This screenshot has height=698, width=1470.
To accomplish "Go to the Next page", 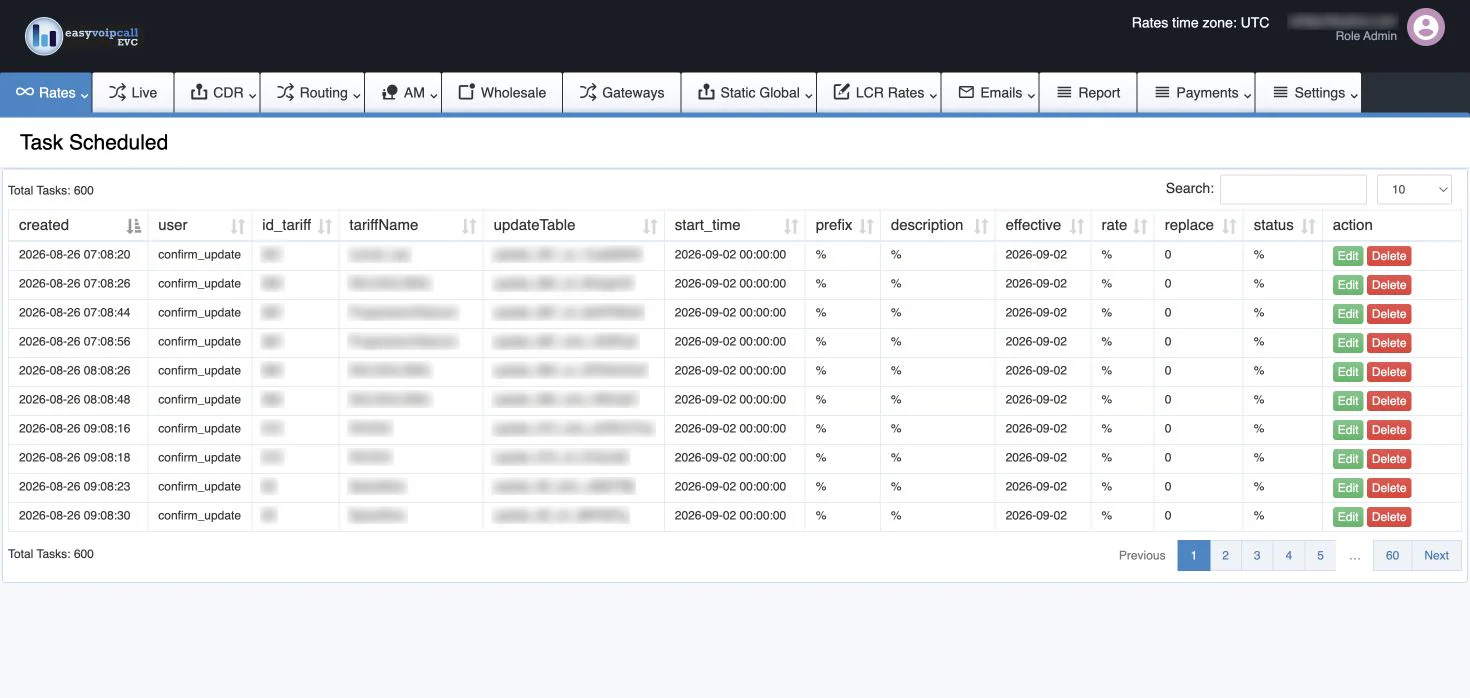I will pyautogui.click(x=1436, y=555).
